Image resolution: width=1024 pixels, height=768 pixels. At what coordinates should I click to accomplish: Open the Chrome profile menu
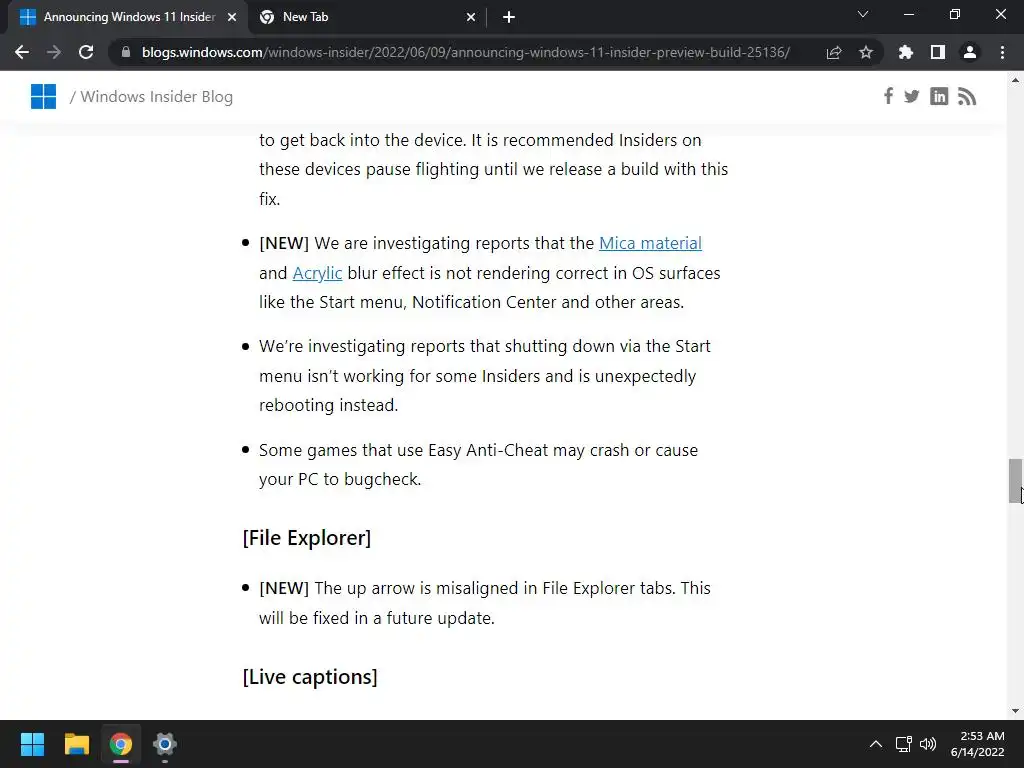point(970,52)
